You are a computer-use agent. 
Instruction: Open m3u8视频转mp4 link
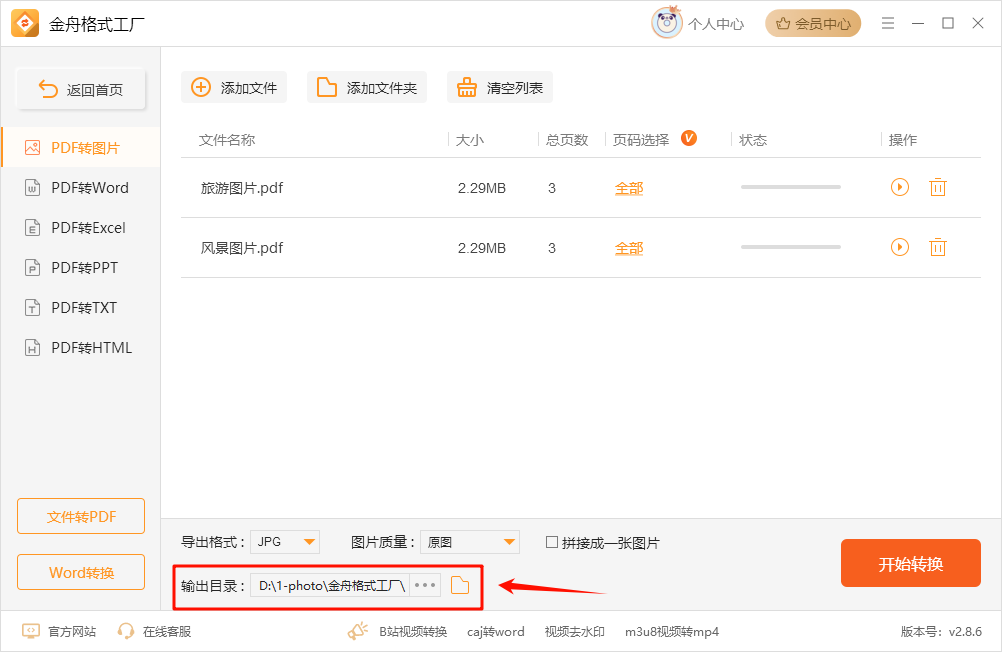click(x=672, y=632)
